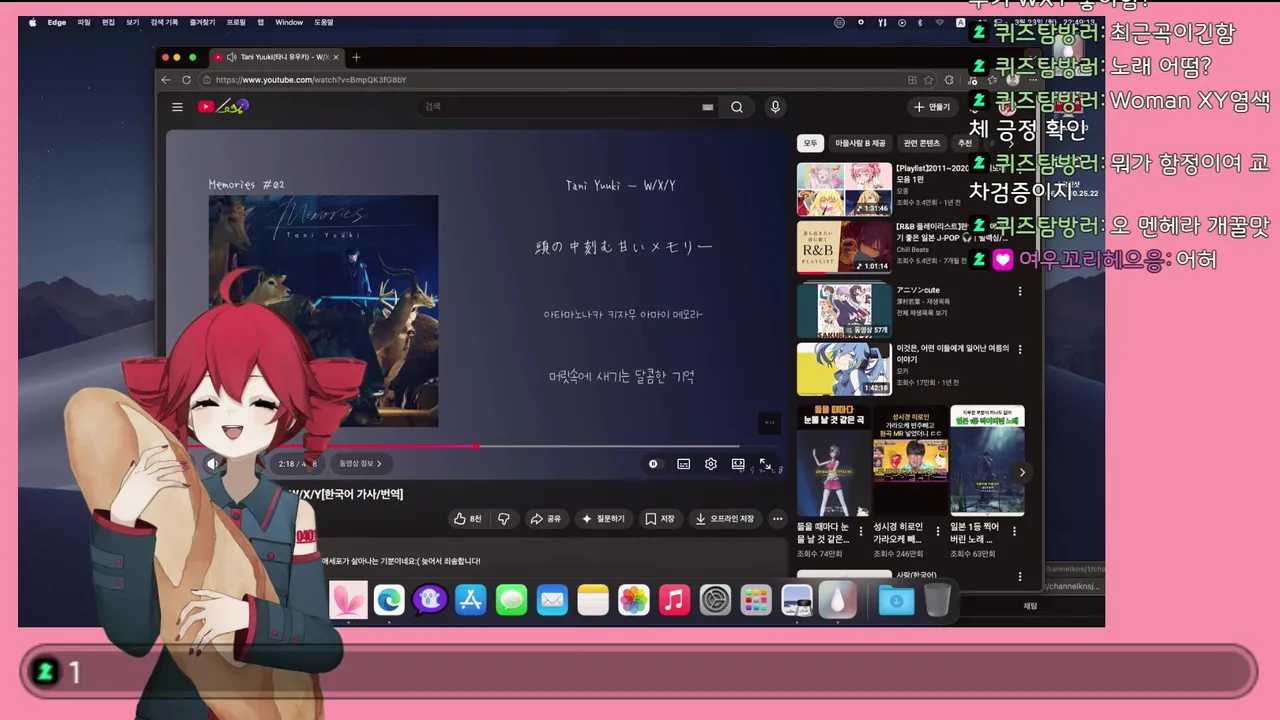Select the 관련 콘텐츠 chip
1280x720 pixels.
pyautogui.click(x=921, y=143)
